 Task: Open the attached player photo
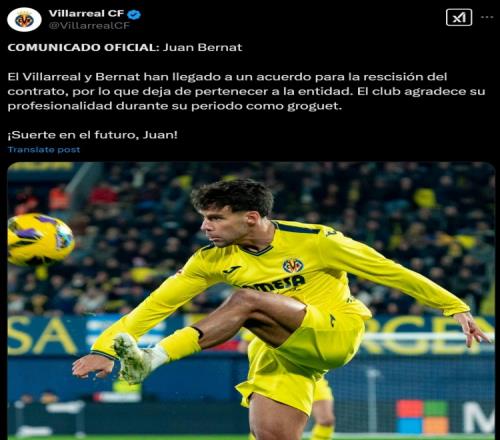[251, 300]
